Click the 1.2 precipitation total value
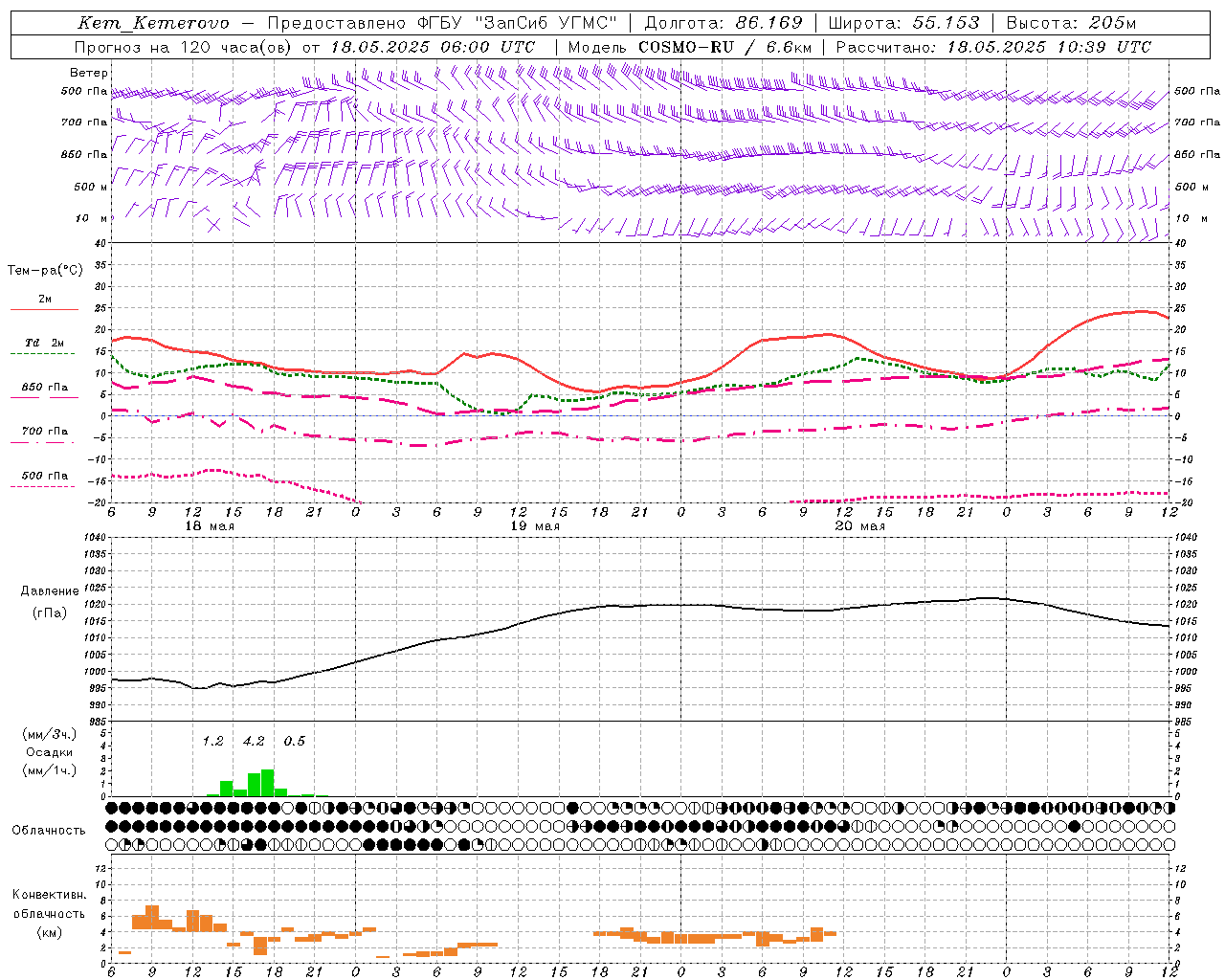 212,742
